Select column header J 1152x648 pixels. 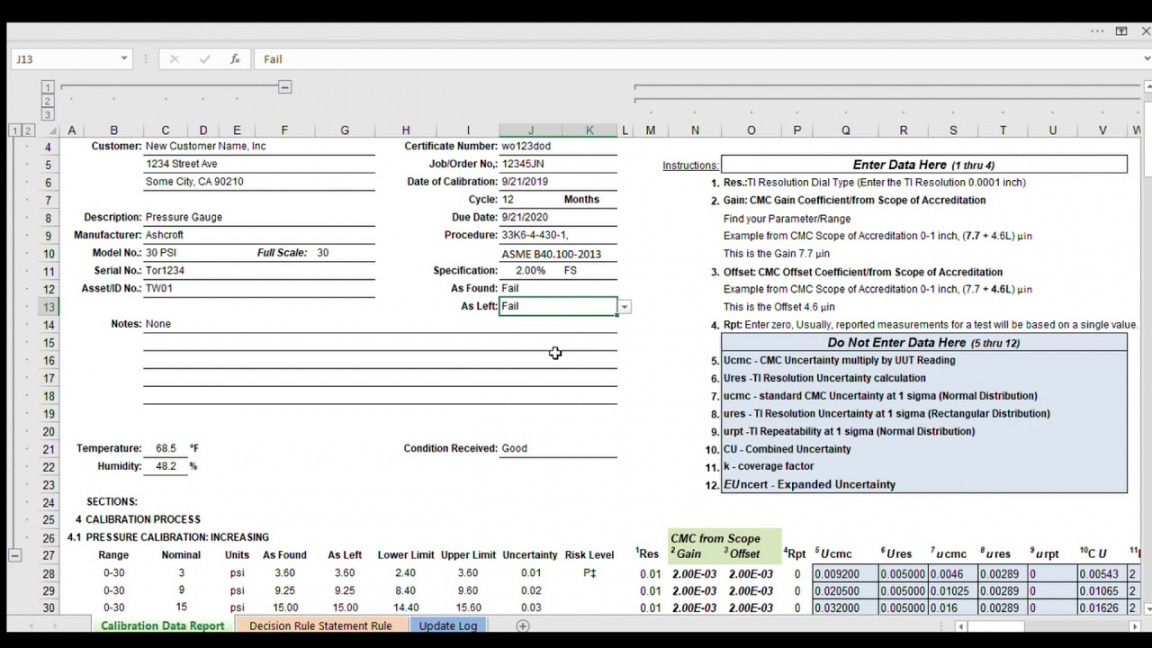pos(530,130)
